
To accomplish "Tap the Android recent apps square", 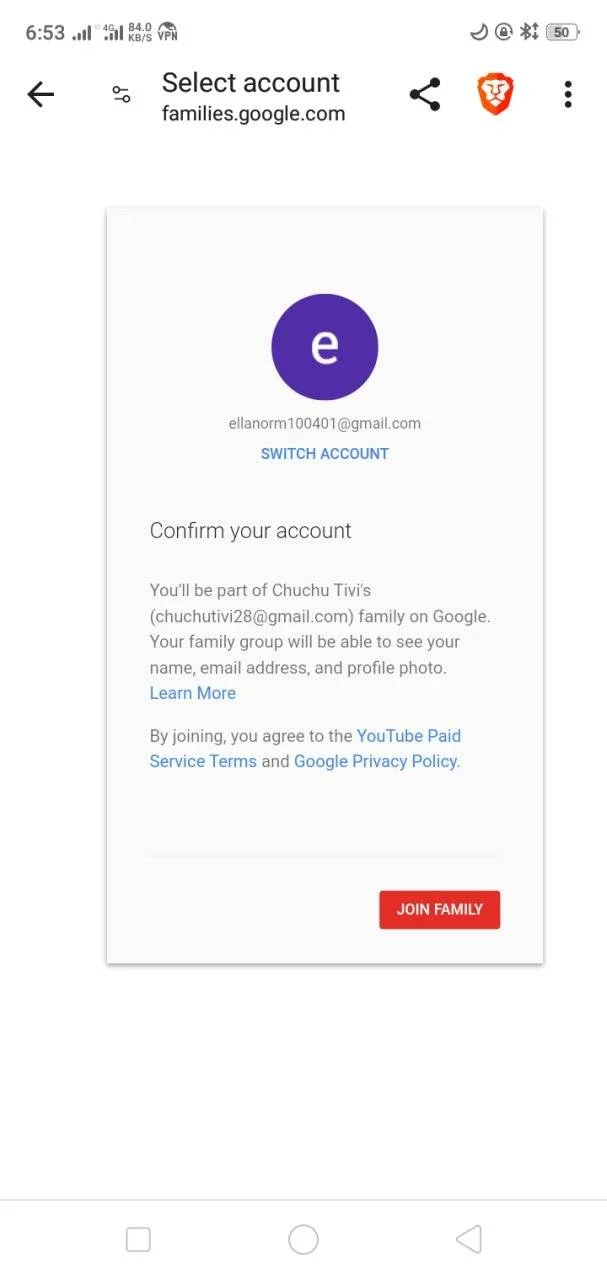I will pyautogui.click(x=138, y=1240).
